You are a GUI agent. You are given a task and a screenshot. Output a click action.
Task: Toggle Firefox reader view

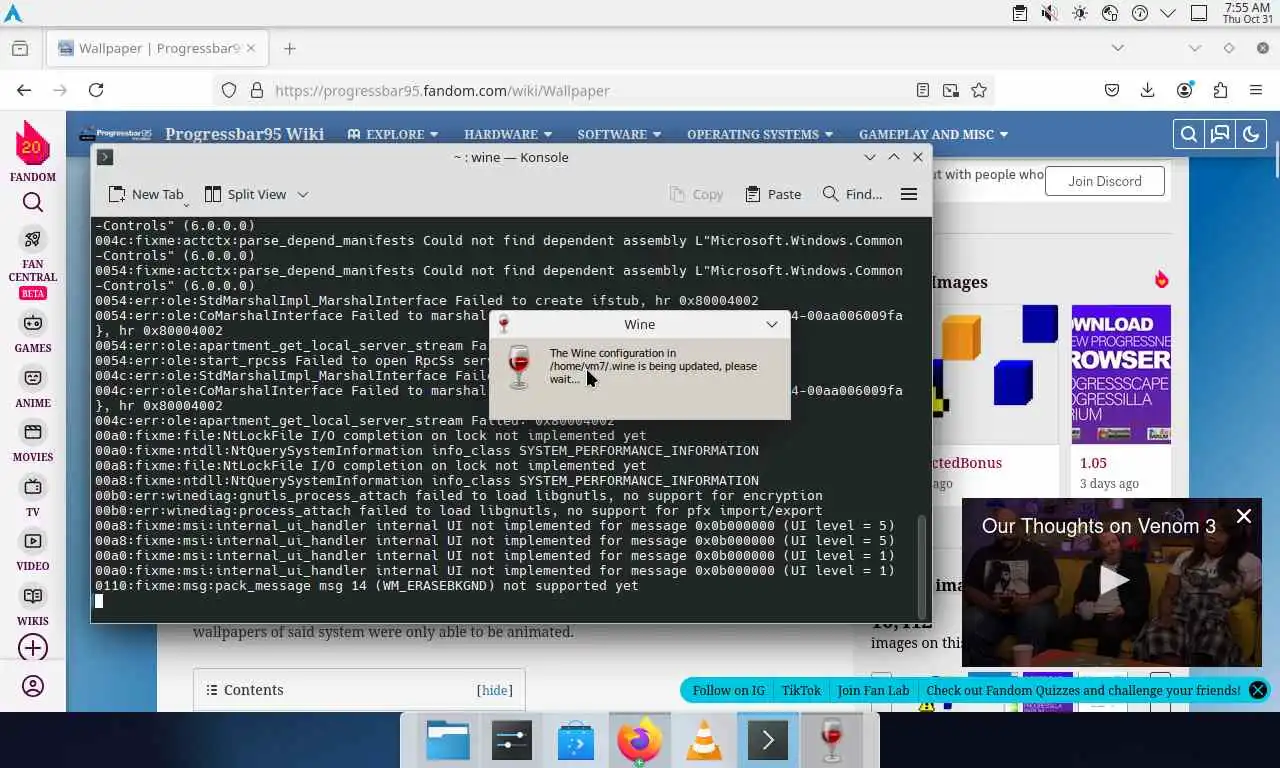[923, 90]
